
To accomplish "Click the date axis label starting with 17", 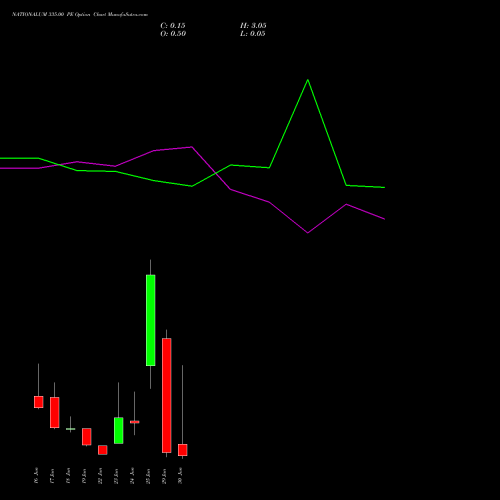I will click(x=52, y=476).
